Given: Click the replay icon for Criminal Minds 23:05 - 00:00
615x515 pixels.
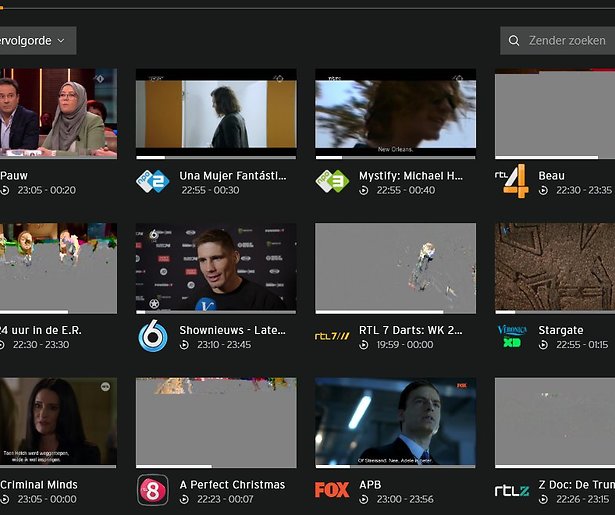Looking at the screenshot, I should click(4, 500).
